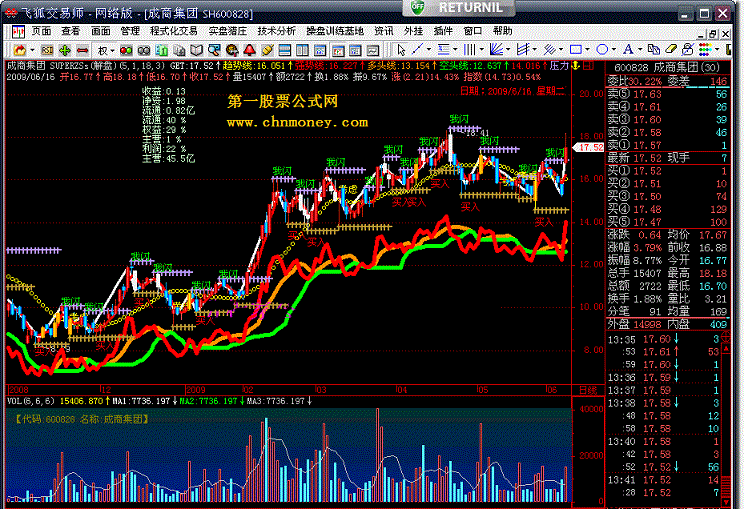Click the gray copy documents toolbar icon

click(179, 50)
